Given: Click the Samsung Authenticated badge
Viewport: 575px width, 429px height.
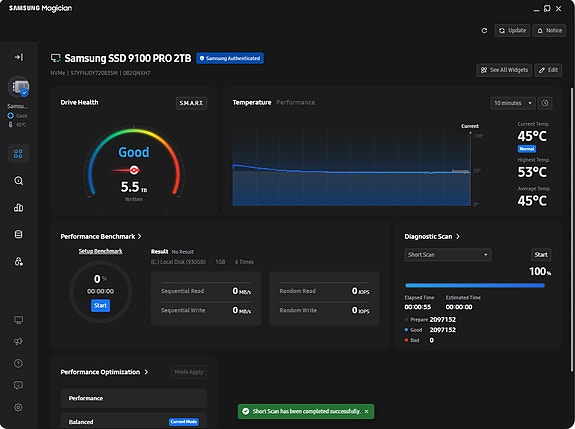Looking at the screenshot, I should [230, 58].
